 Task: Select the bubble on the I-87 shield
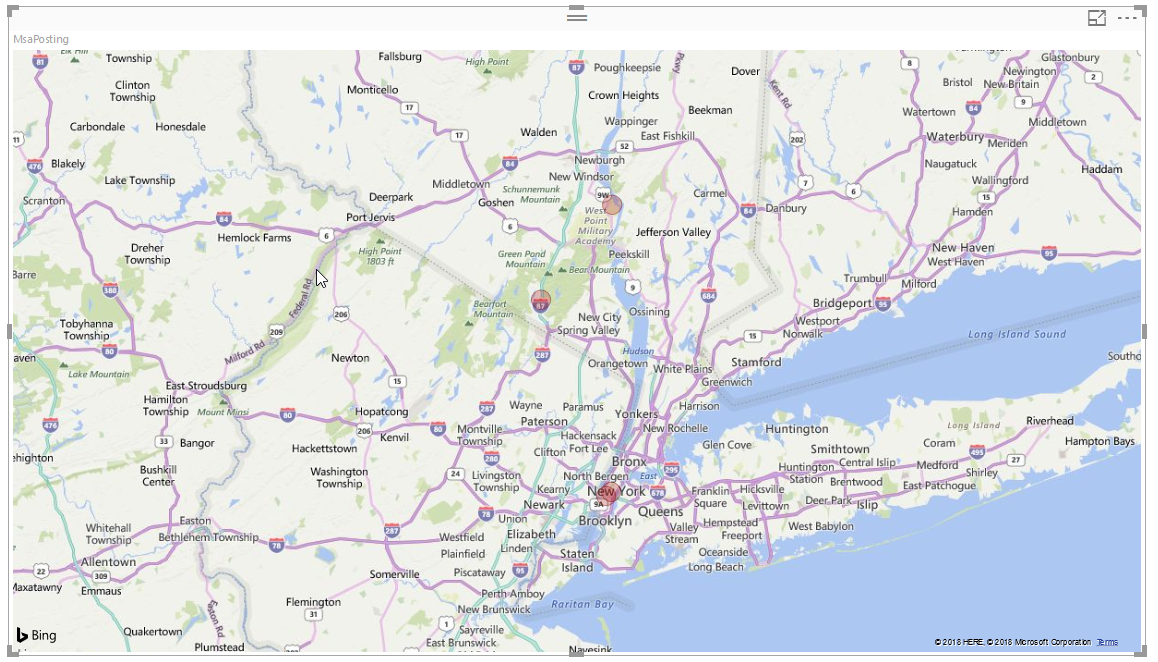click(541, 300)
